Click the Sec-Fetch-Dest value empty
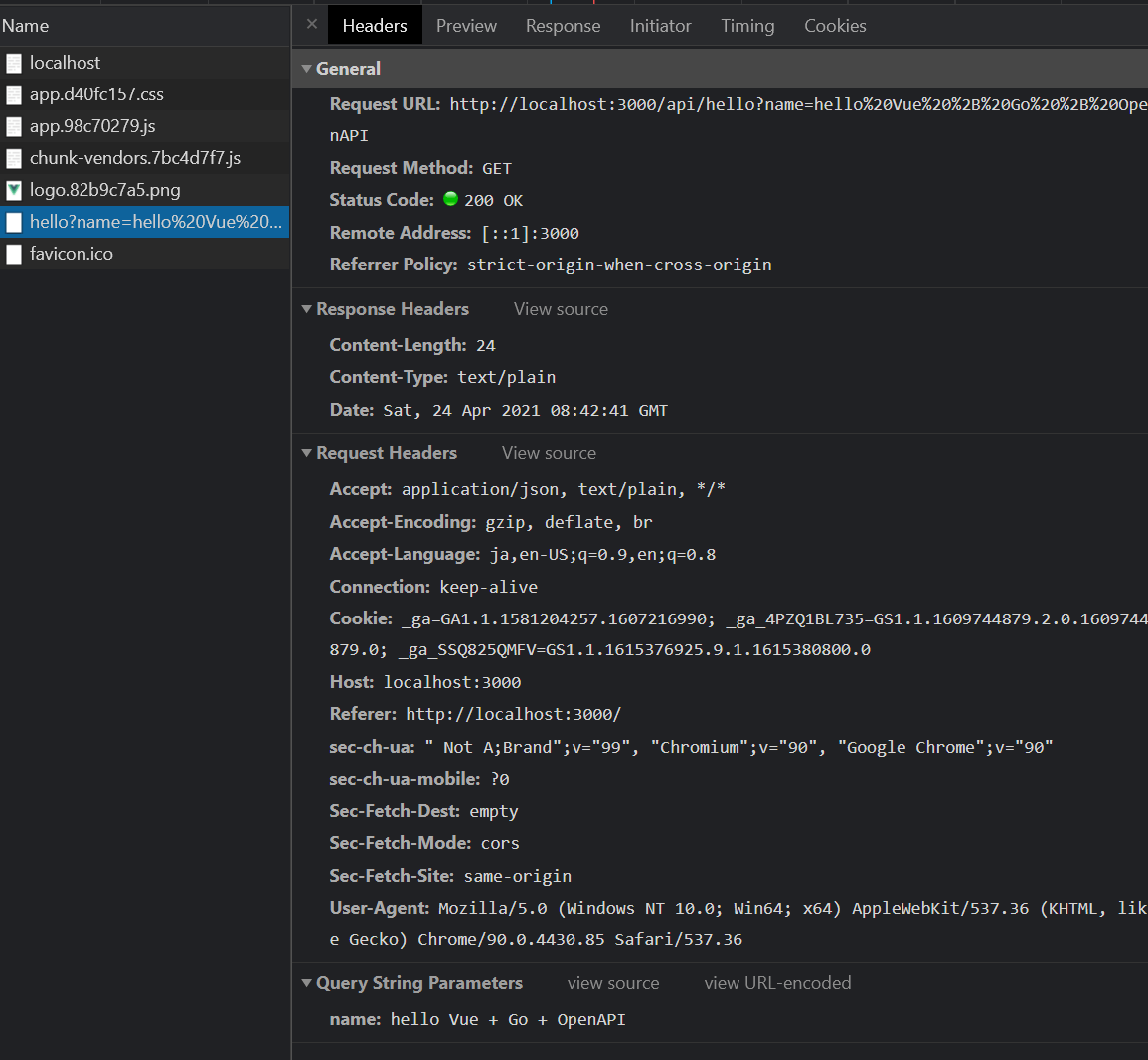The height and width of the screenshot is (1060, 1148). coord(493,811)
